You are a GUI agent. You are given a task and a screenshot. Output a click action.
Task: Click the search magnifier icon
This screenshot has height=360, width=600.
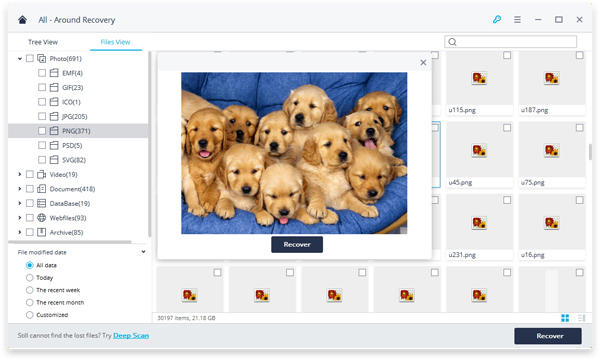pos(452,42)
